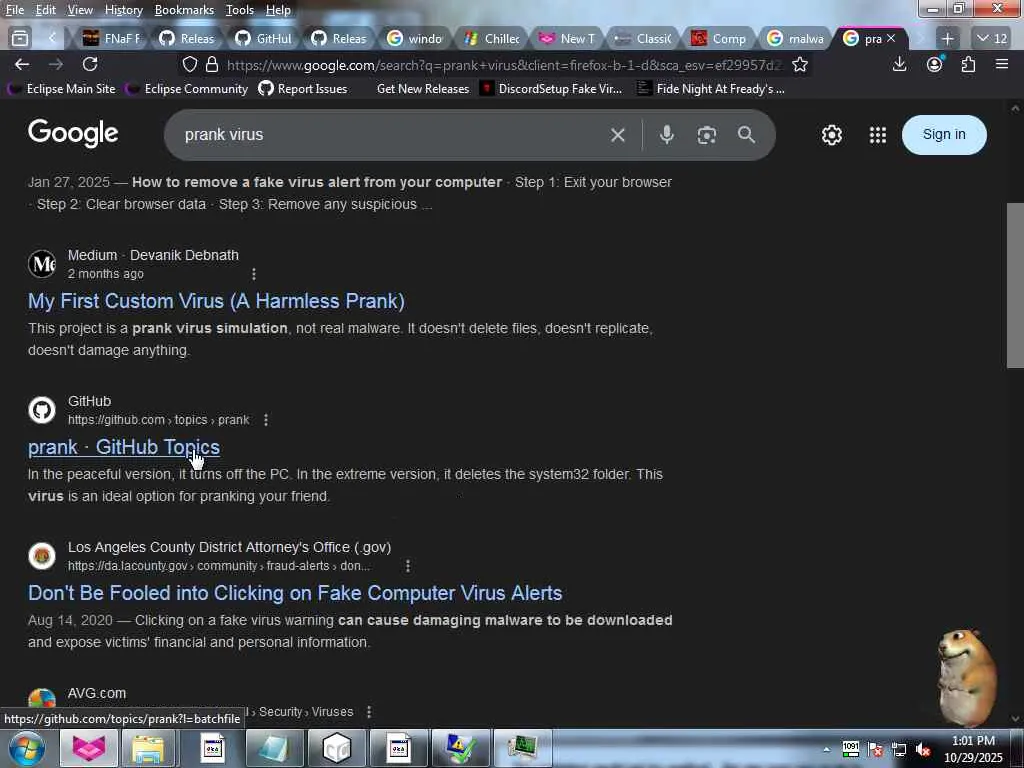1024x768 pixels.
Task: Open the Google apps grid
Action: pyautogui.click(x=878, y=135)
